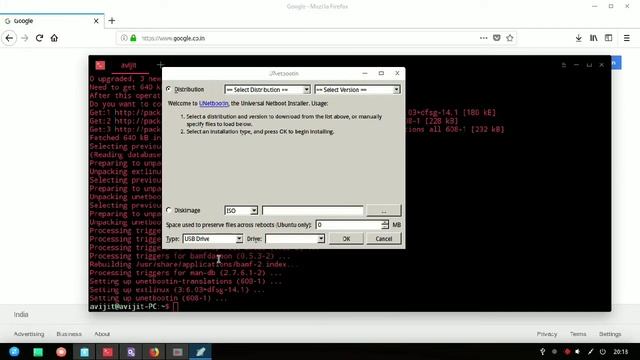The image size is (640, 360).
Task: Select the Distribution radio button
Action: 169,89
